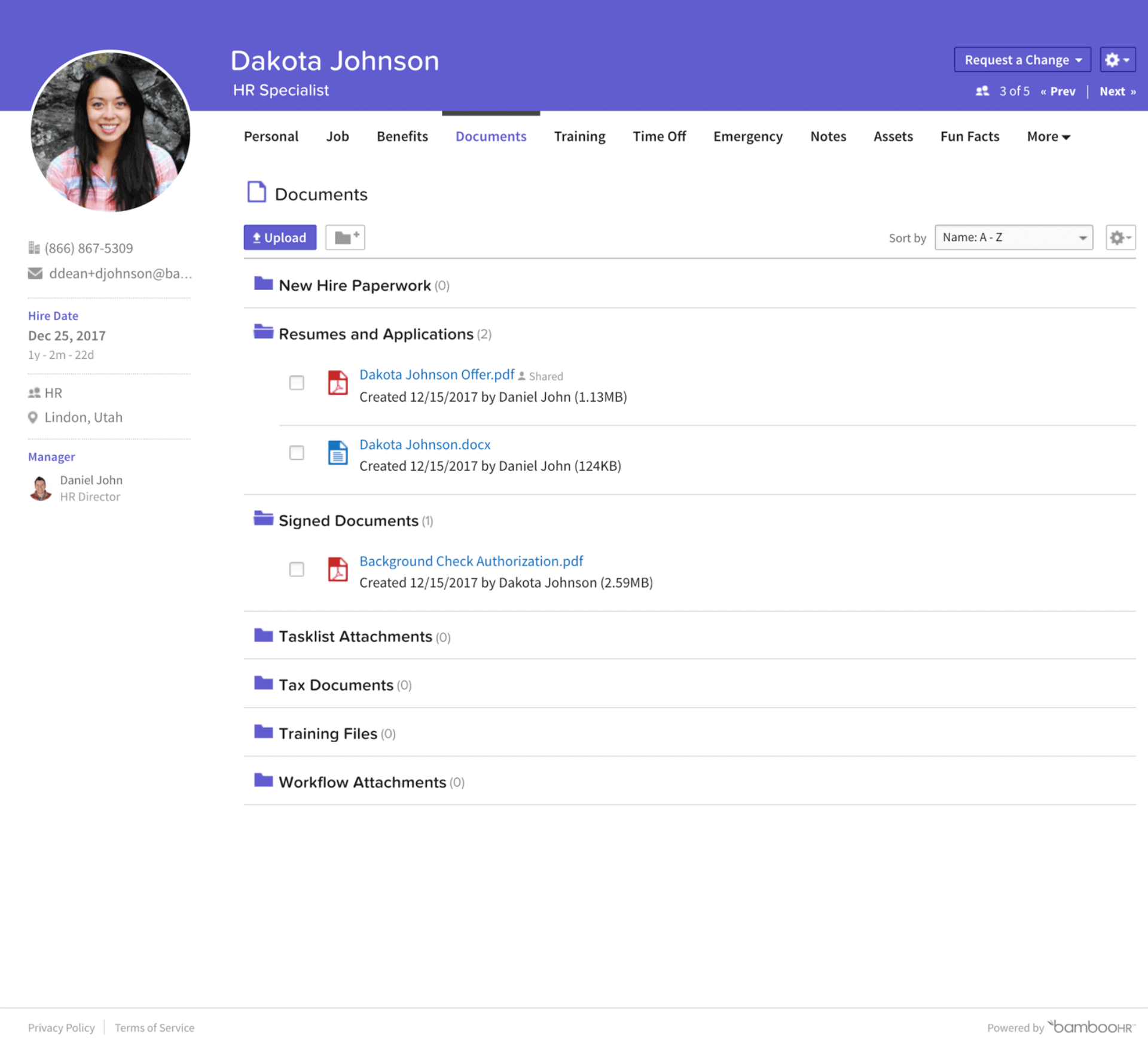Click the PDF icon for Dakota Johnson Offer
This screenshot has width=1148, height=1062.
pyautogui.click(x=338, y=383)
